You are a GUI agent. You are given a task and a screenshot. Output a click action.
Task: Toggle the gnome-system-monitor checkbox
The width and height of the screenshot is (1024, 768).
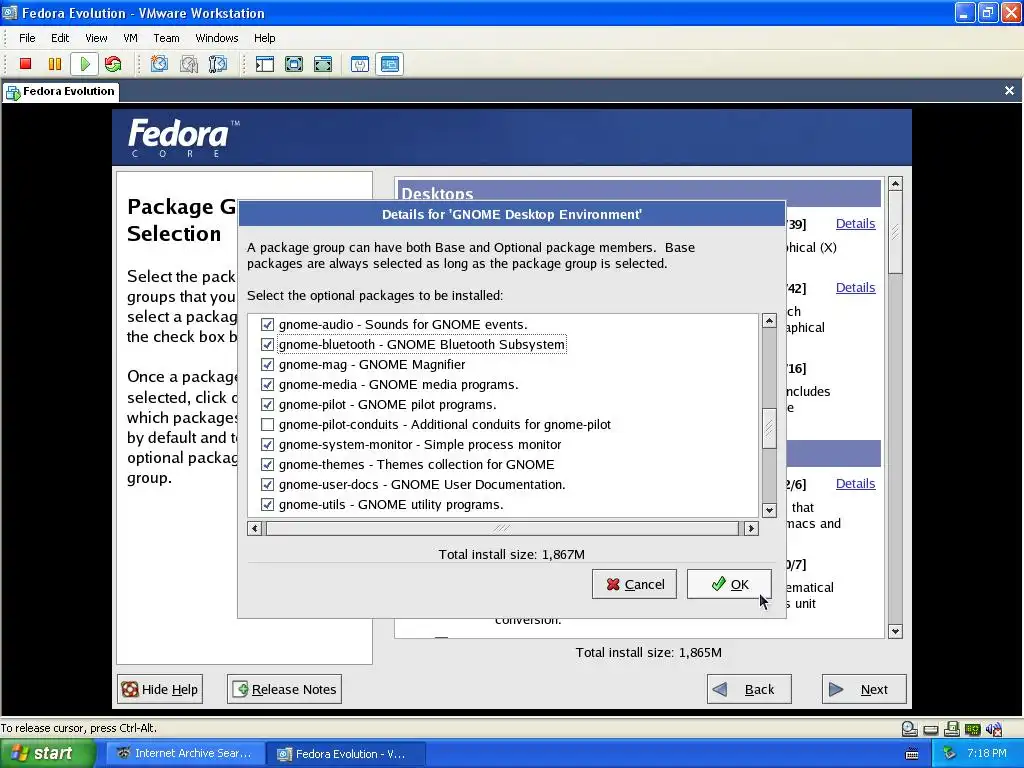[x=267, y=445]
